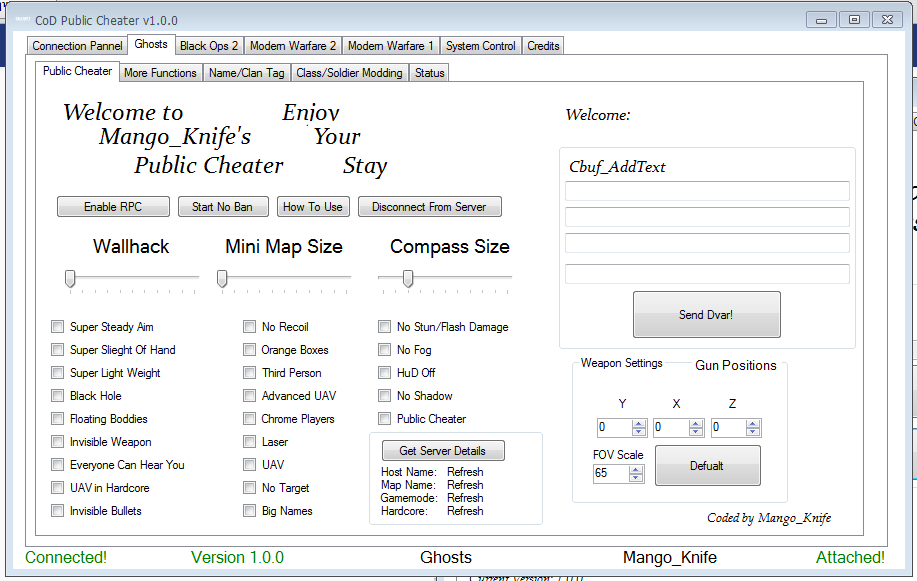Image resolution: width=917 pixels, height=581 pixels.
Task: Click the second Cbuf_AddText input field
Action: click(x=707, y=217)
